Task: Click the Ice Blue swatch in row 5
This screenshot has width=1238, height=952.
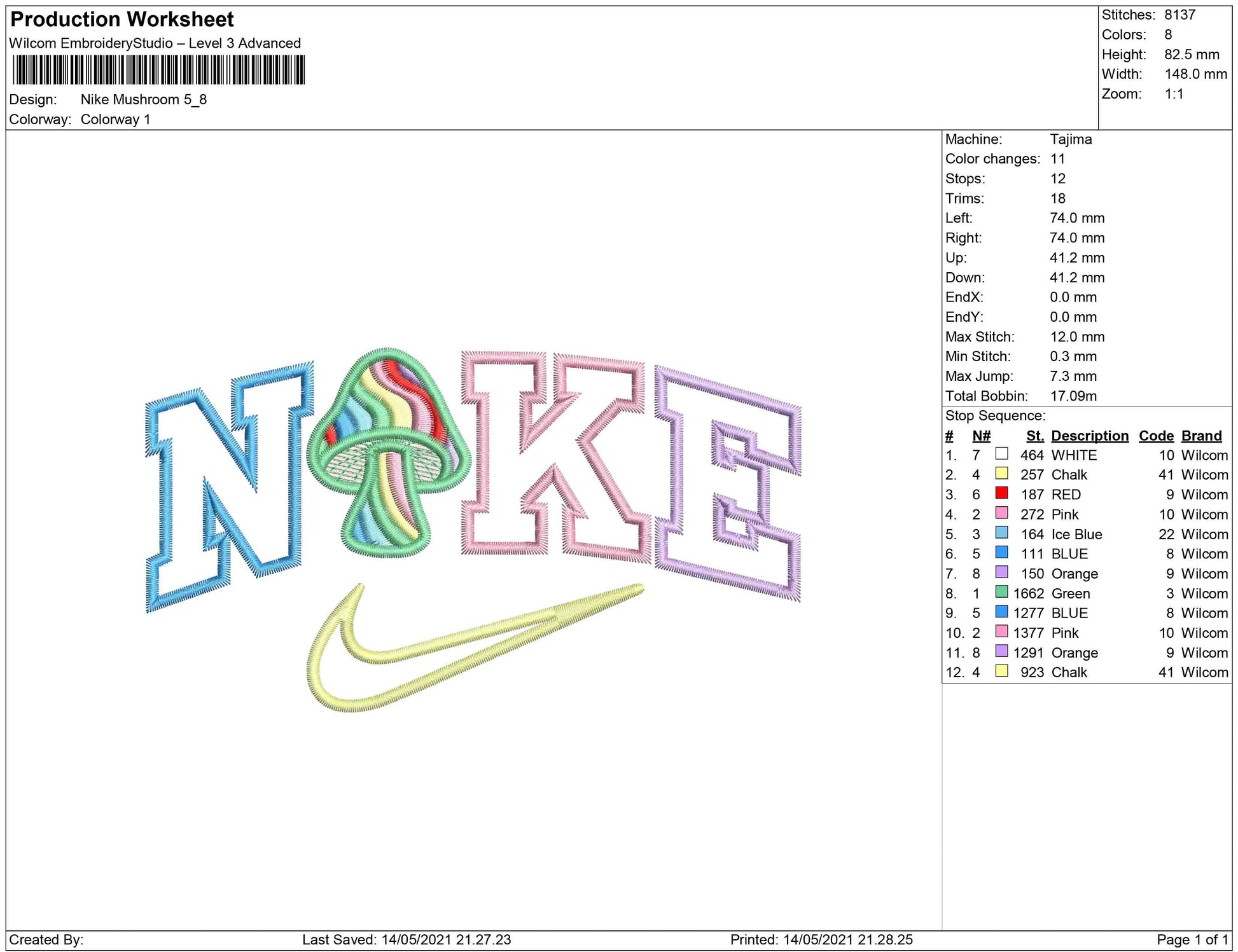Action: 1001,533
